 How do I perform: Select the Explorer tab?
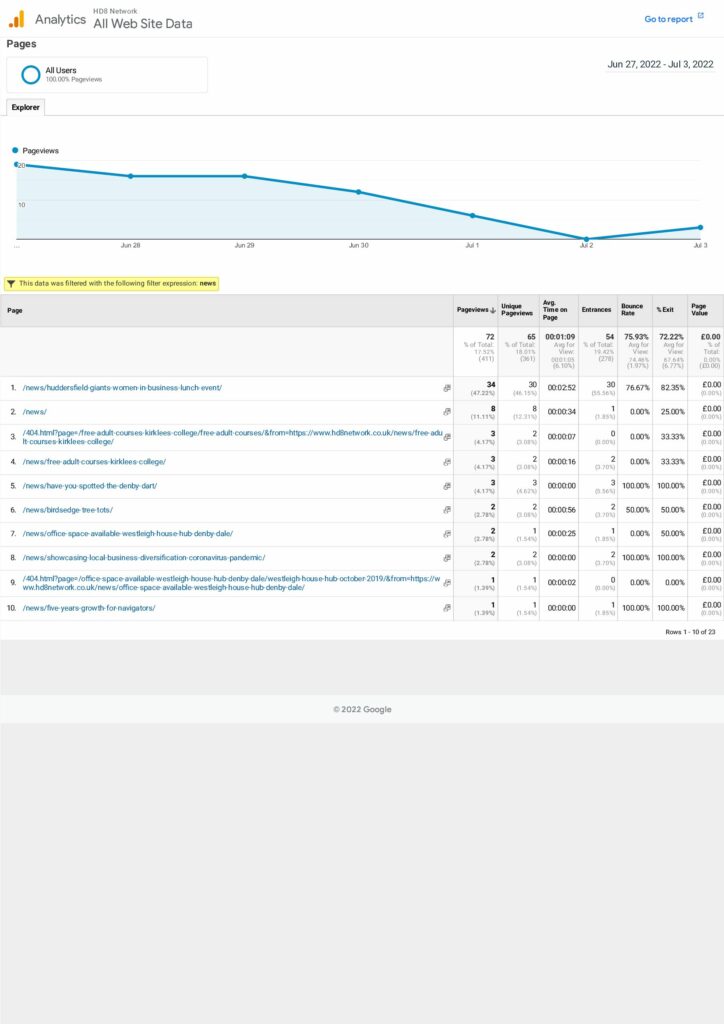pos(25,107)
